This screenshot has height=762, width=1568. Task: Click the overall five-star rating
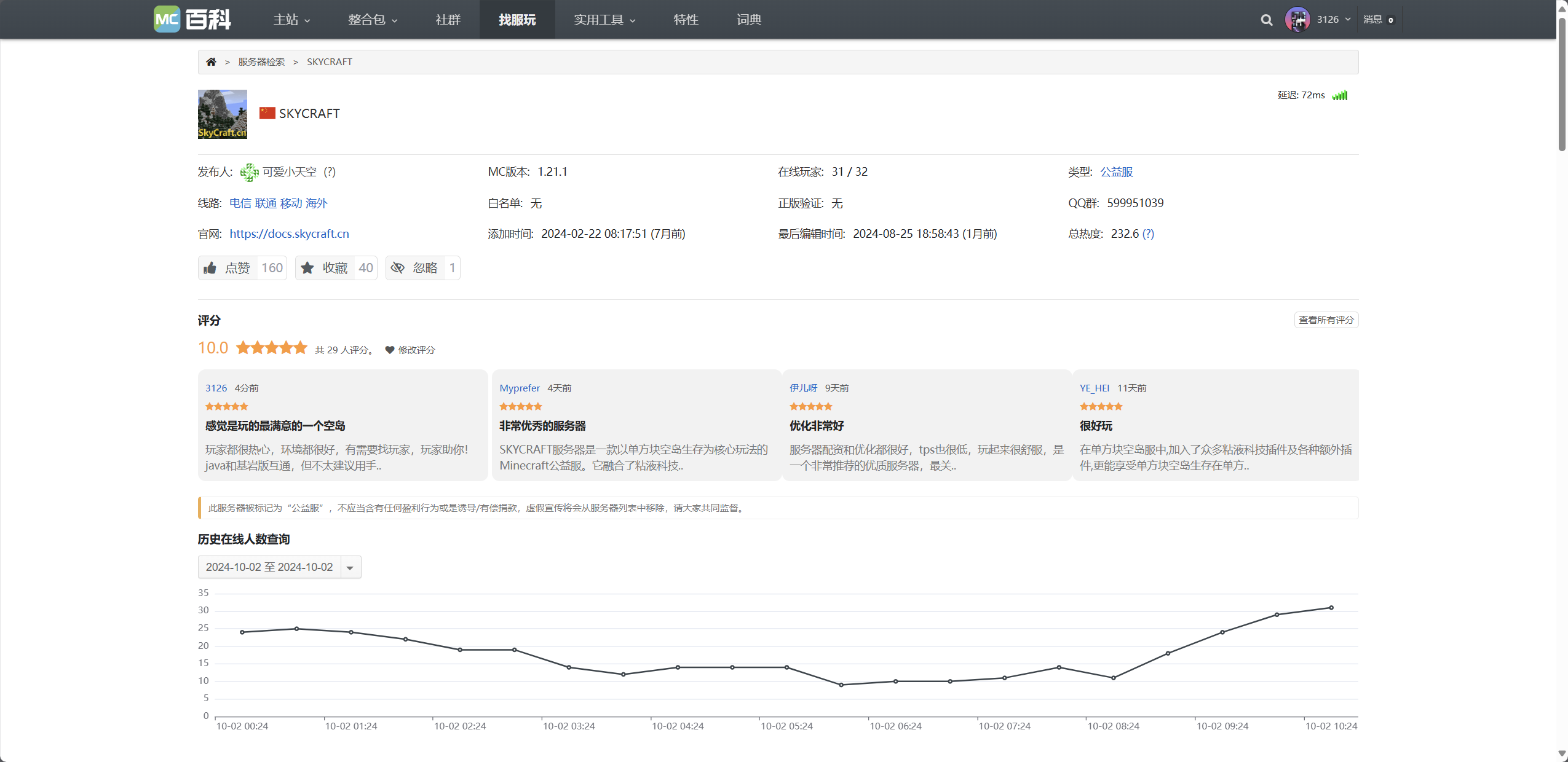tap(271, 348)
